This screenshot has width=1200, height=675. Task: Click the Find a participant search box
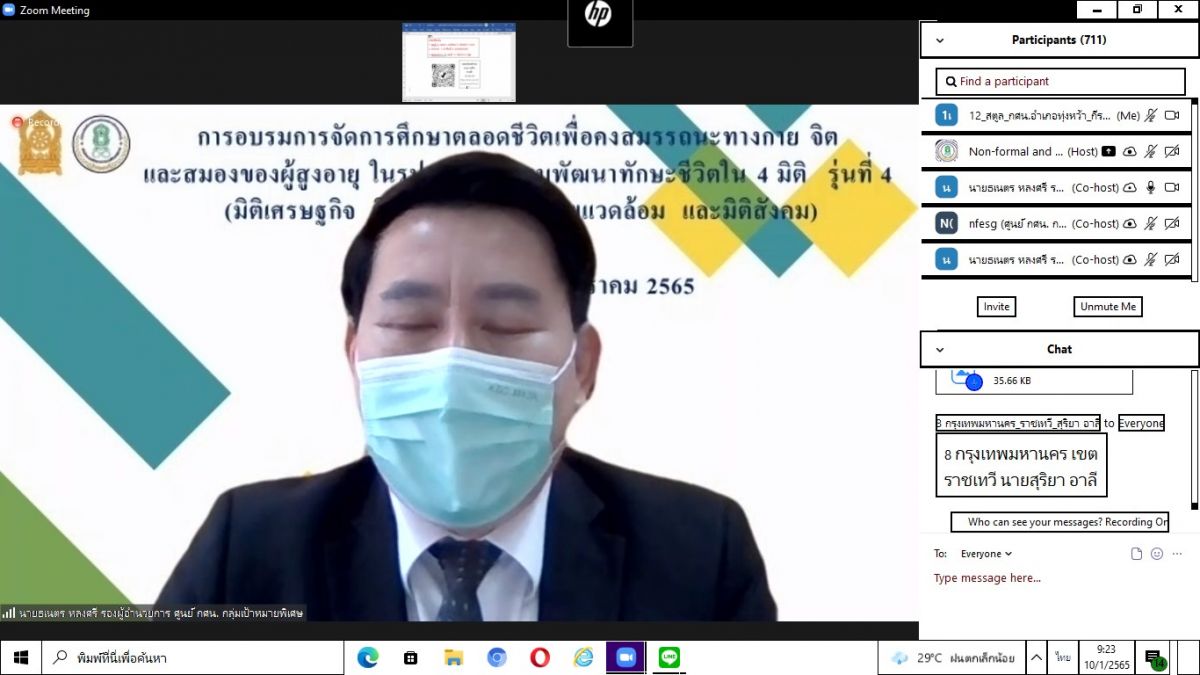[1060, 81]
